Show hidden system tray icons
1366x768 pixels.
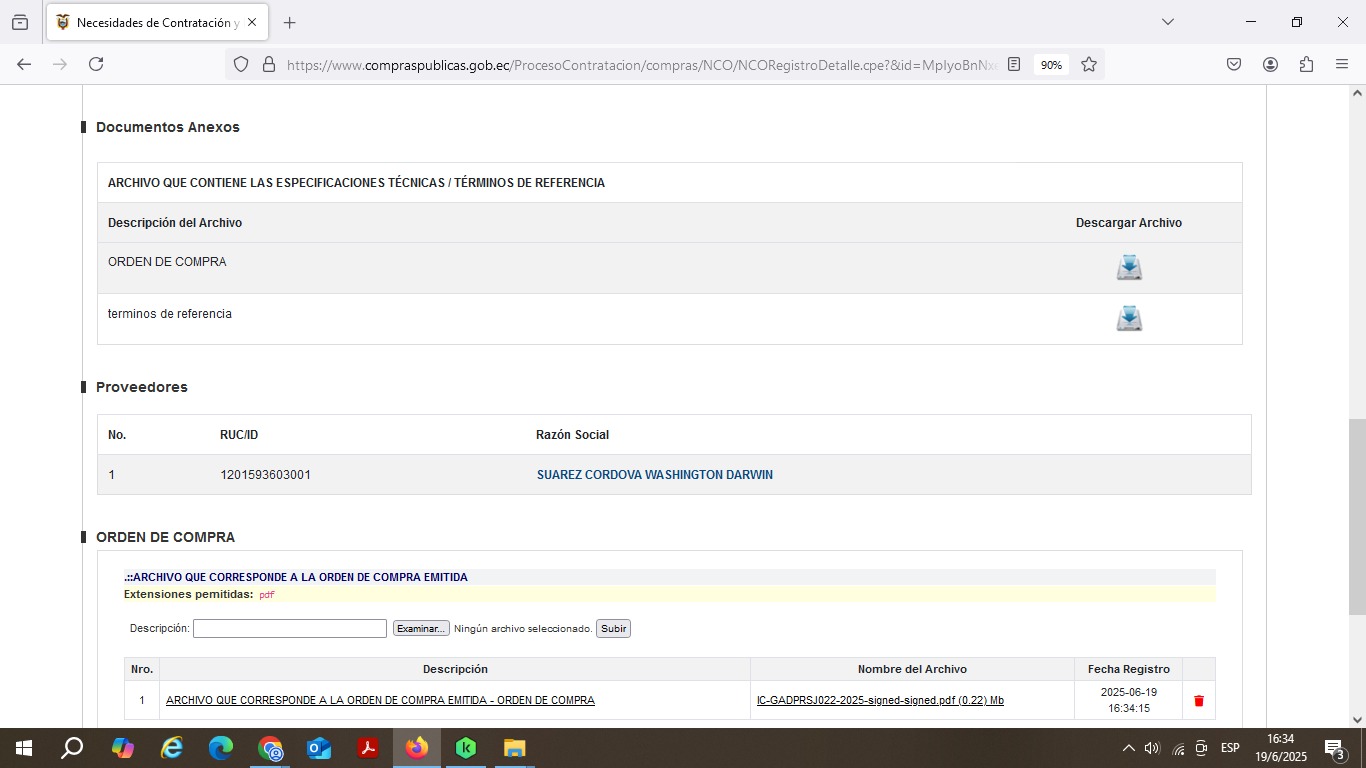(1128, 748)
